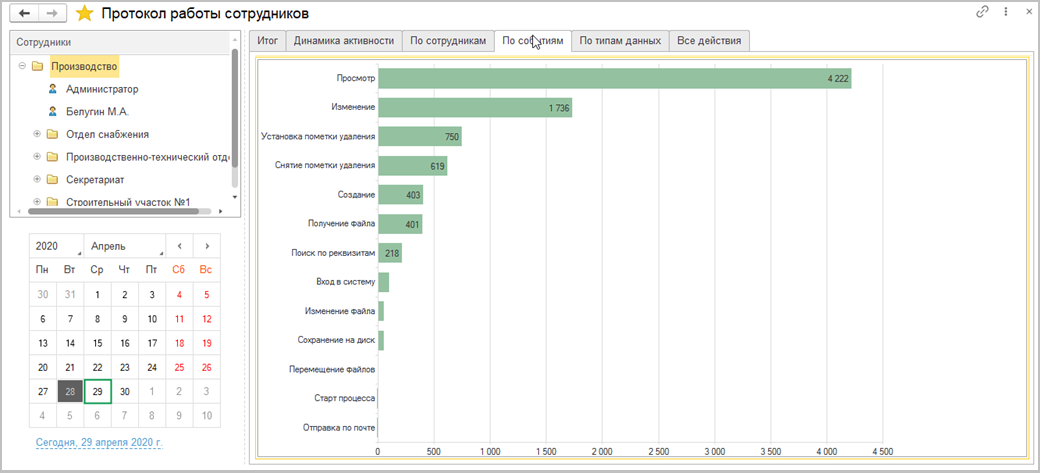This screenshot has height=473, width=1040.
Task: Select employee Белугин М.А.
Action: click(97, 111)
